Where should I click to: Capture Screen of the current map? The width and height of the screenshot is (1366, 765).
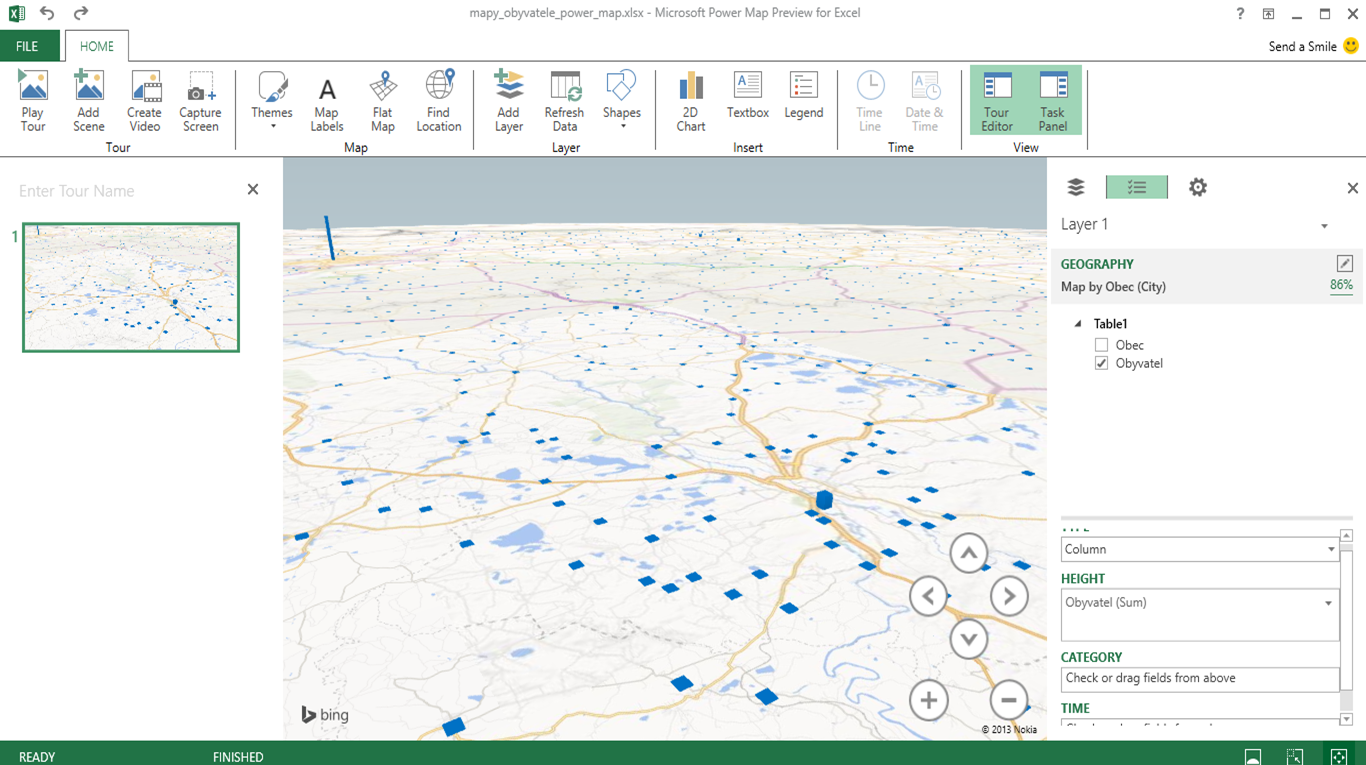[200, 101]
